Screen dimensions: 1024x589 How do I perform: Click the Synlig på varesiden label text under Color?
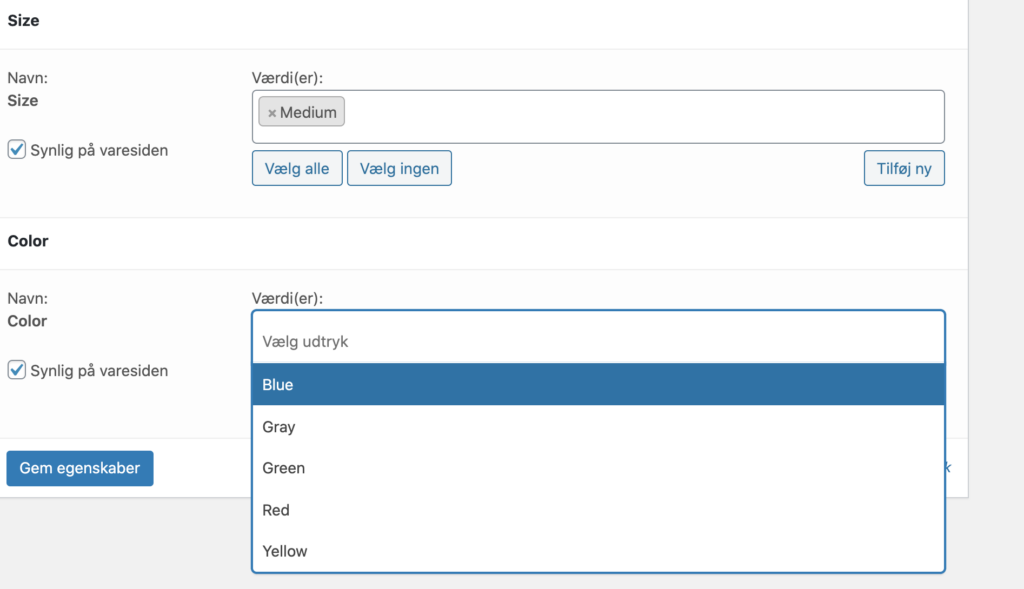coord(99,370)
